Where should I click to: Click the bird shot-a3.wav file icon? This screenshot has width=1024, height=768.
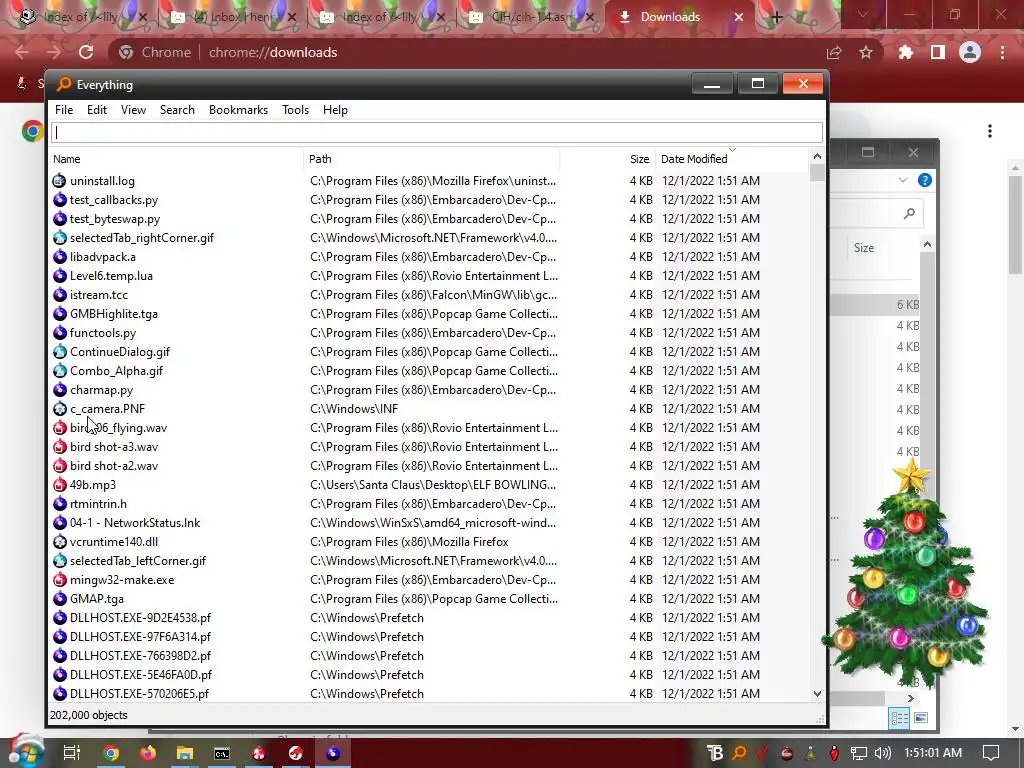coord(59,447)
